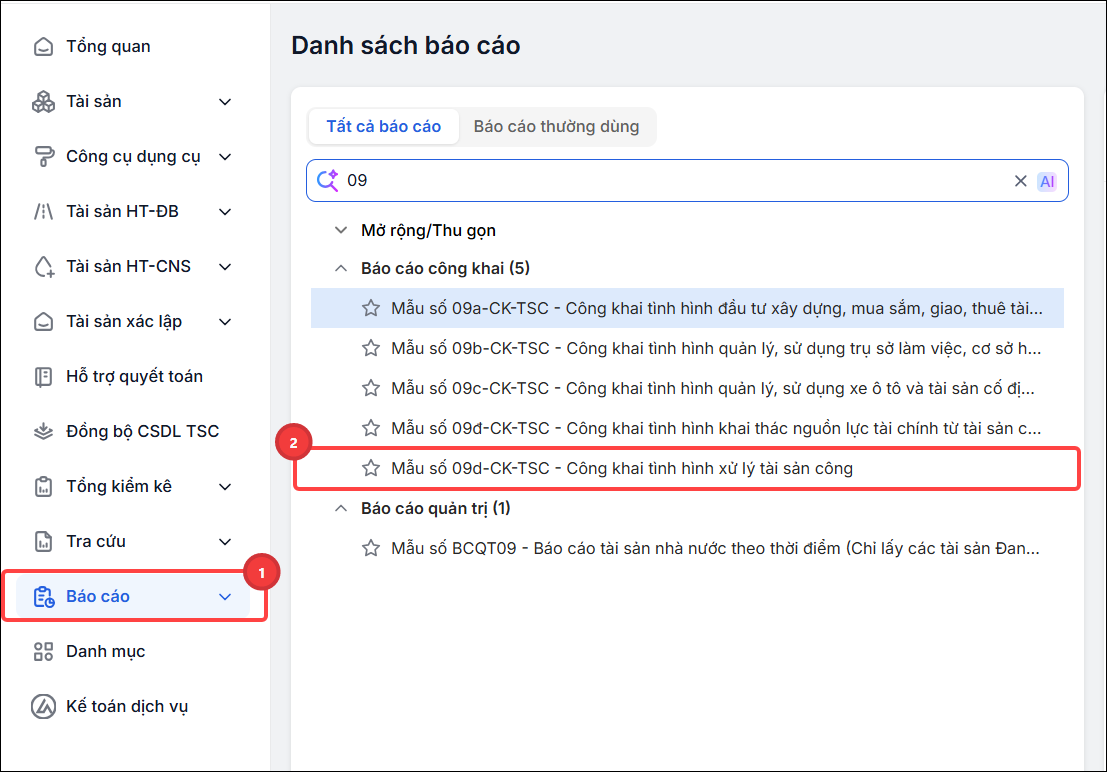Click the Tài sản HT-CNS water-drop icon
Screen dimensions: 1107x772
pyautogui.click(x=44, y=266)
